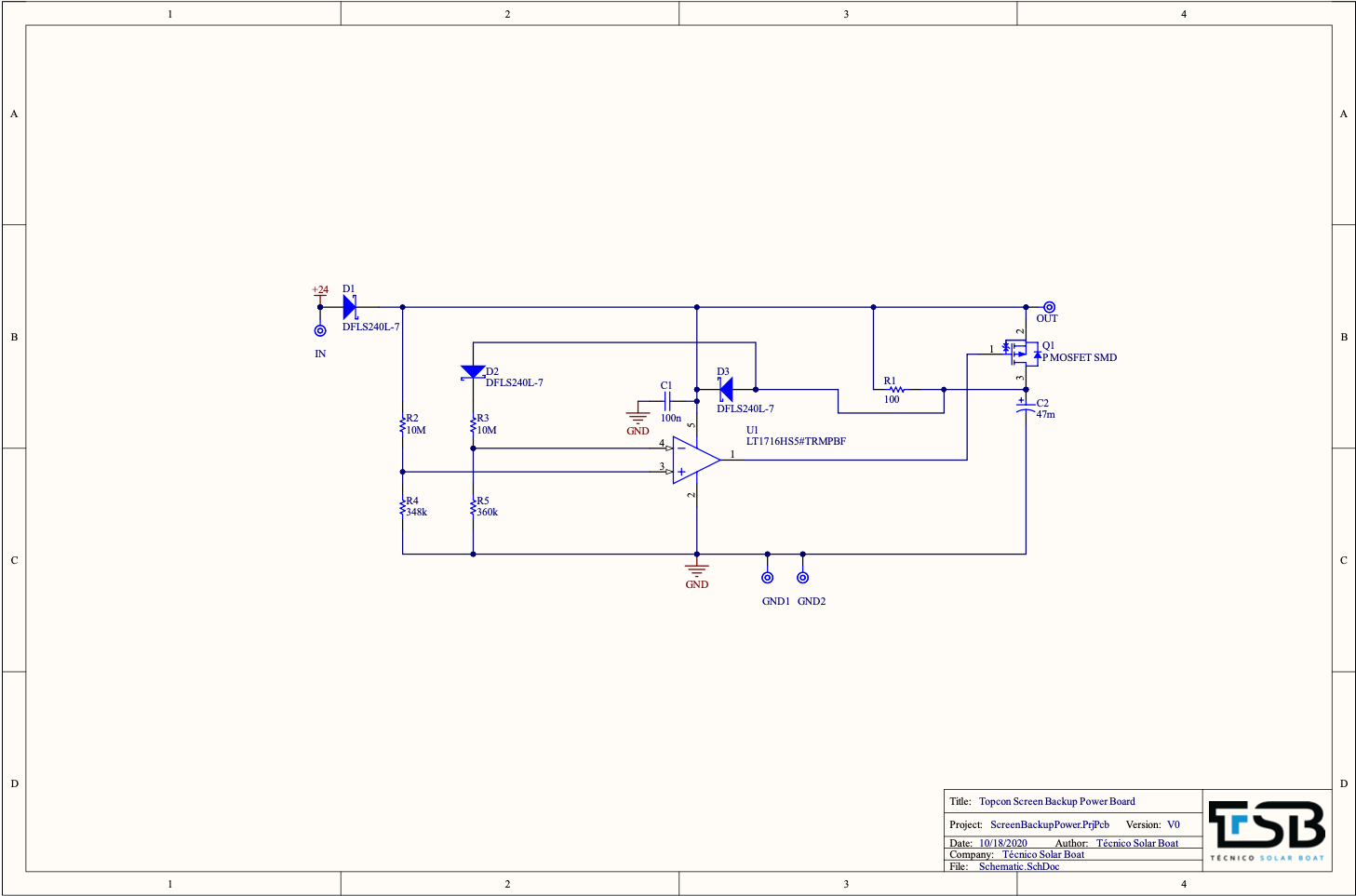Click file name Schematic.SchDoc
Screen dimensions: 1356x896
pos(1018,866)
